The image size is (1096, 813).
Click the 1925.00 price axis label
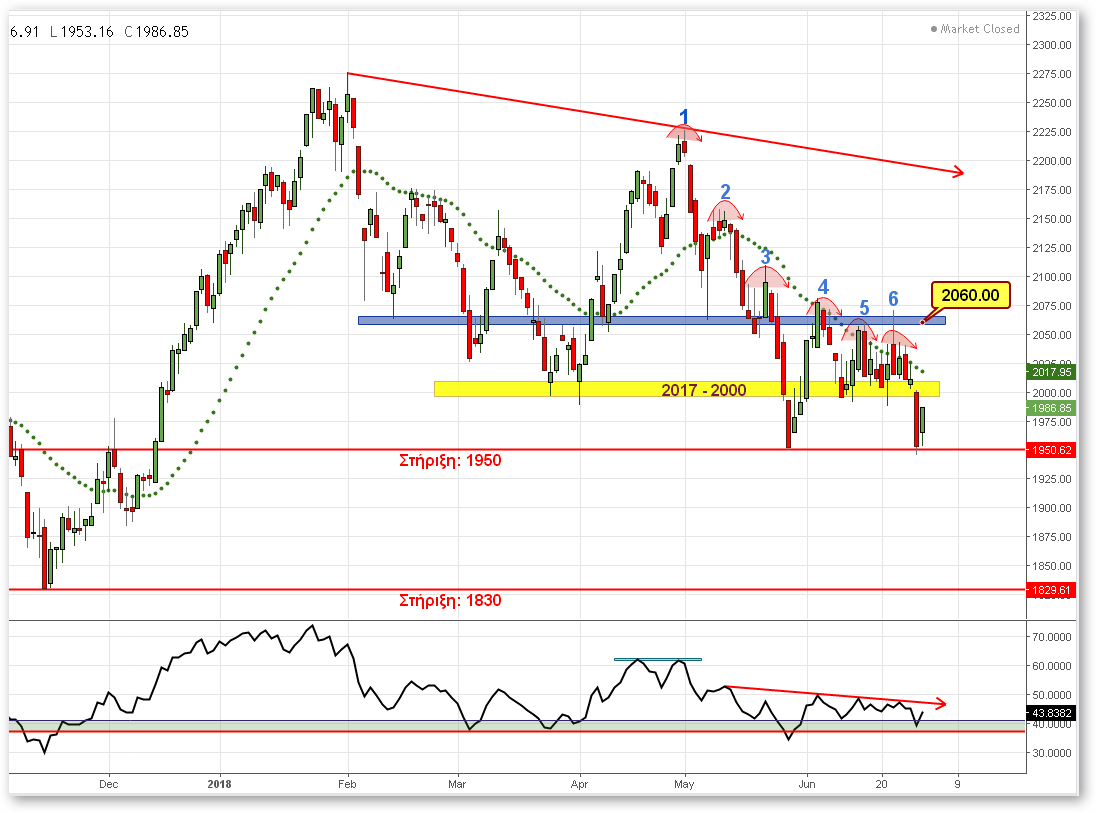point(1052,479)
